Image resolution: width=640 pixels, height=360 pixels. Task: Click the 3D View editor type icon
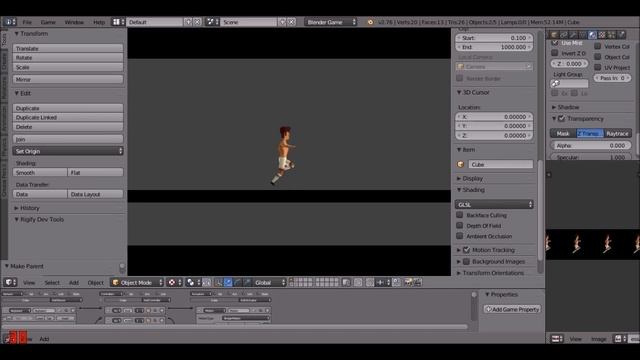tap(10, 282)
